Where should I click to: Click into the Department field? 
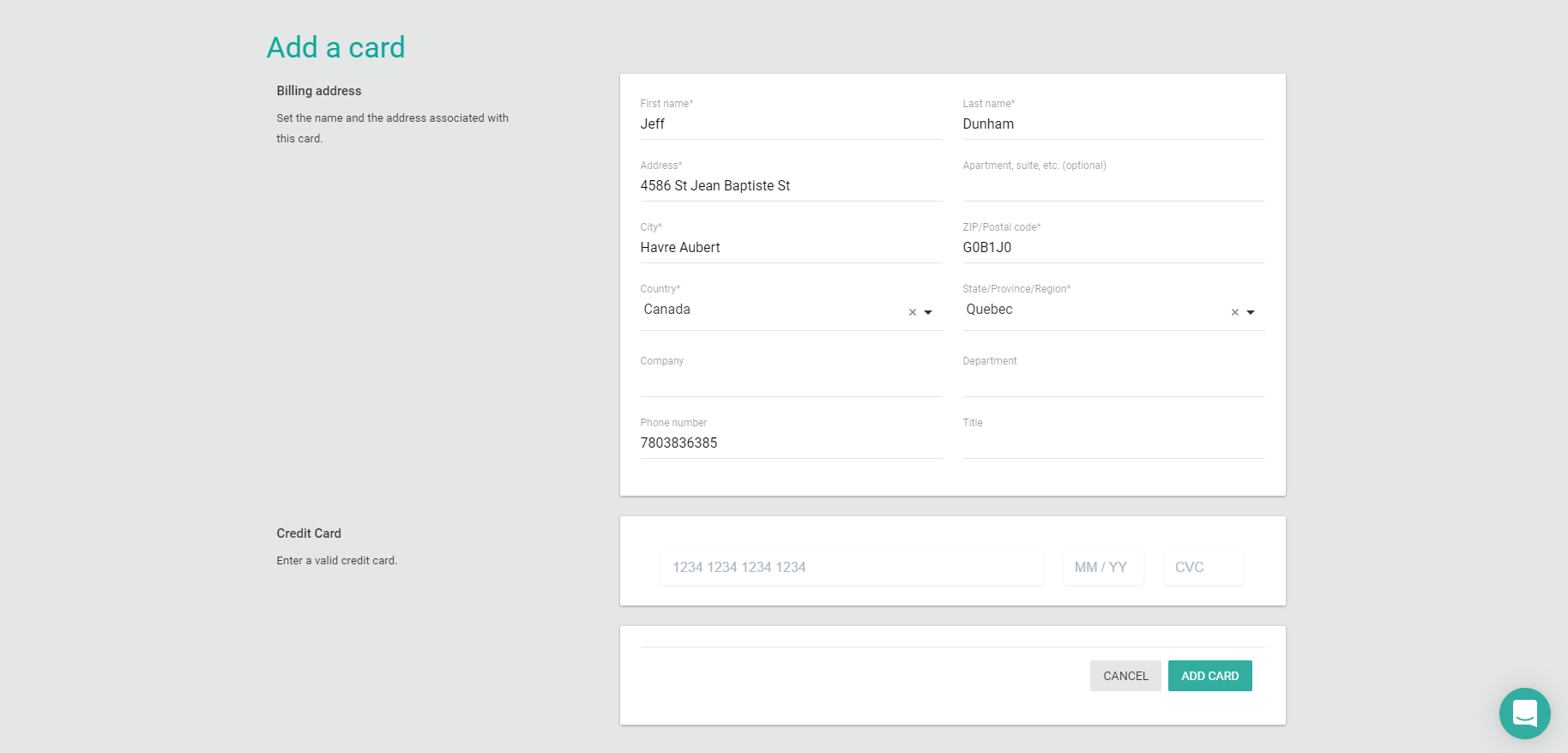click(1112, 382)
